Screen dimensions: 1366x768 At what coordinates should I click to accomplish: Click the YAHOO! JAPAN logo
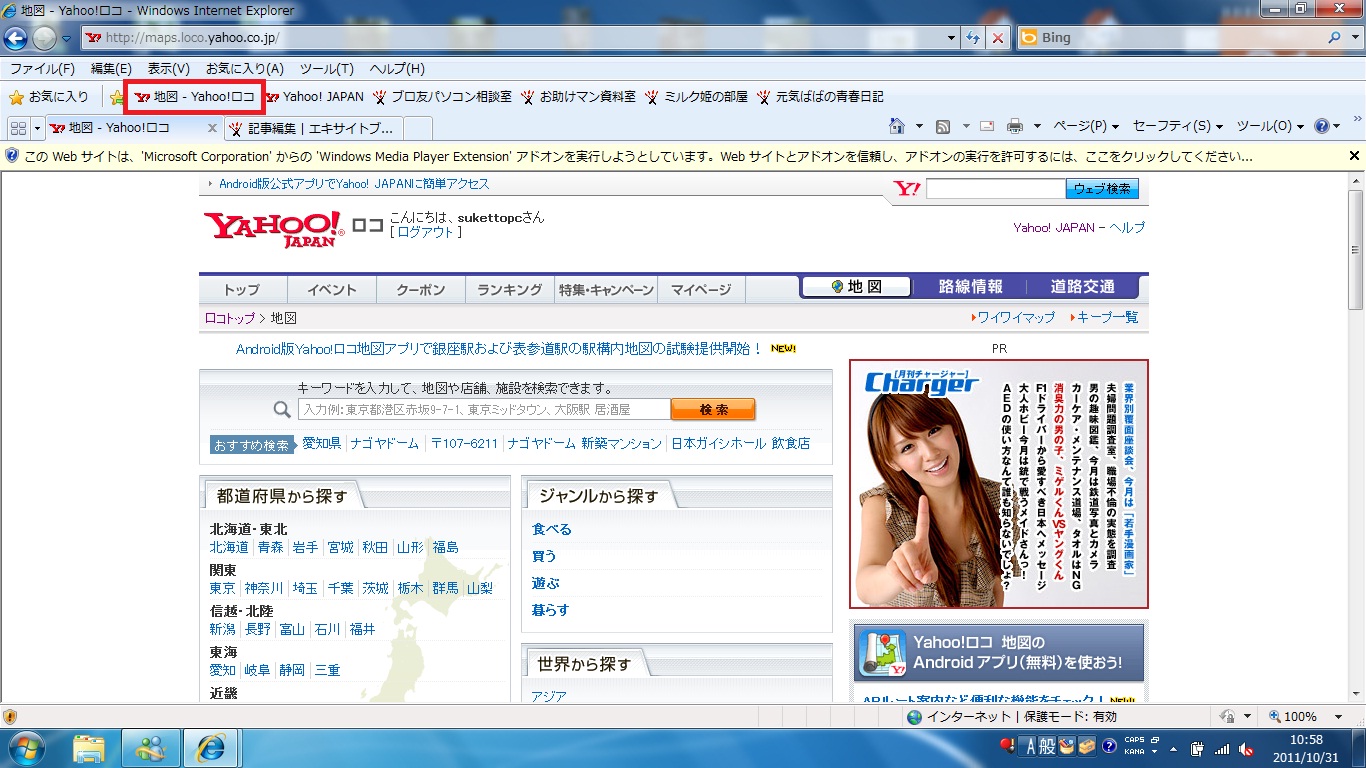[x=274, y=228]
